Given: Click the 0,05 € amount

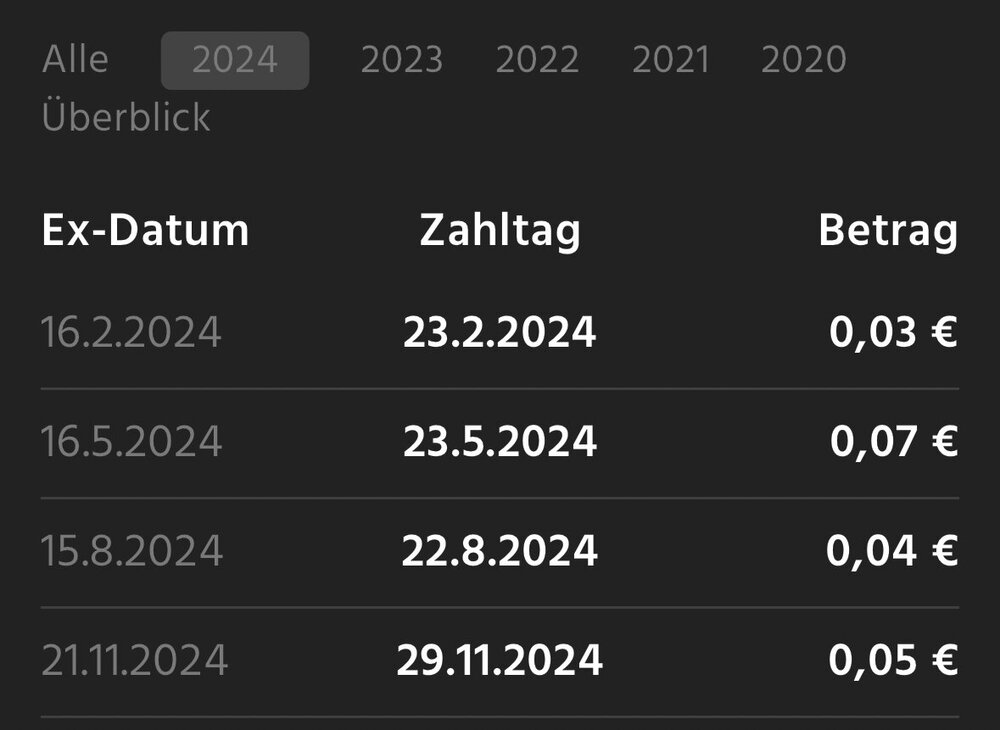Looking at the screenshot, I should click(893, 660).
